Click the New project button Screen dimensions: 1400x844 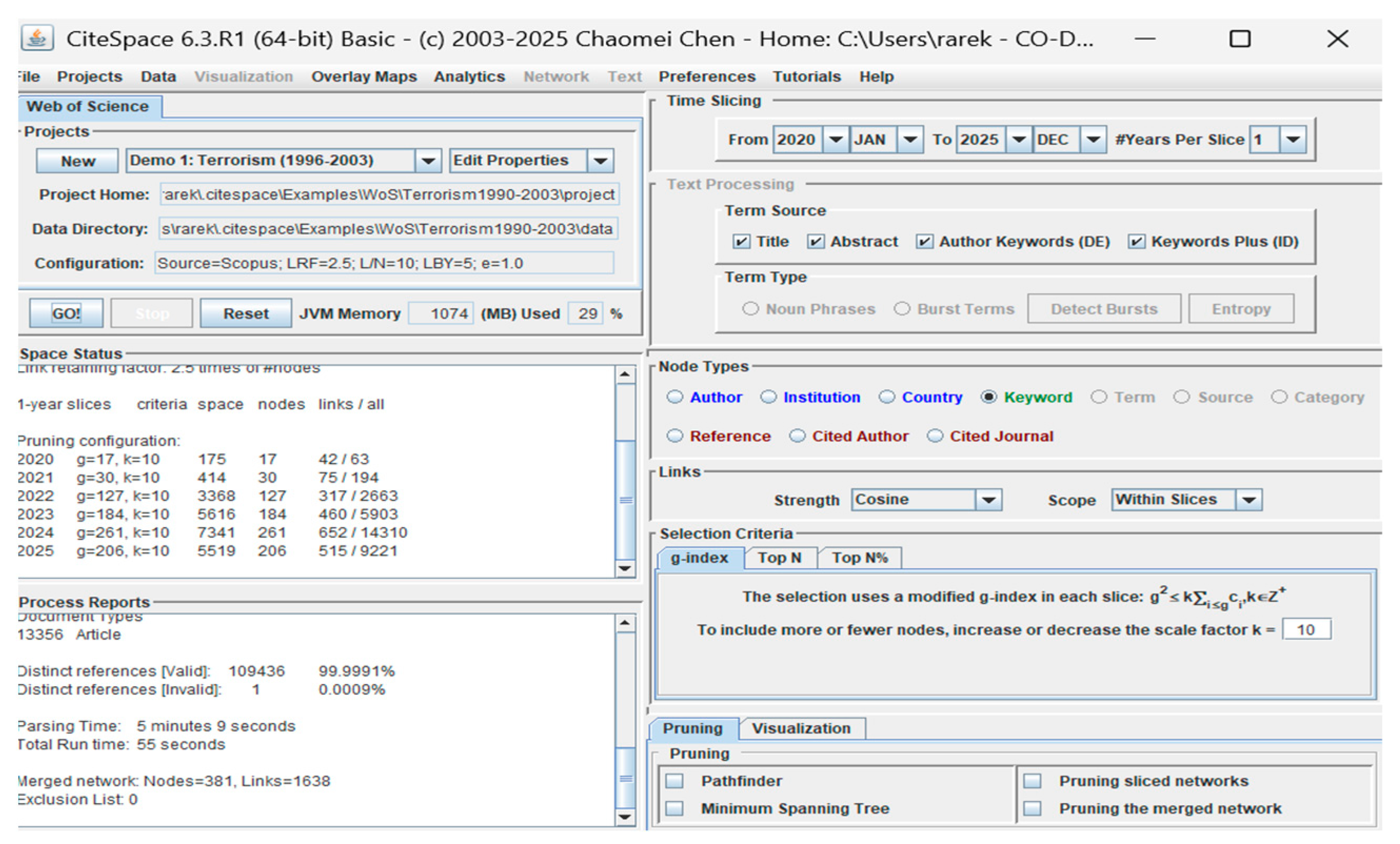(77, 161)
